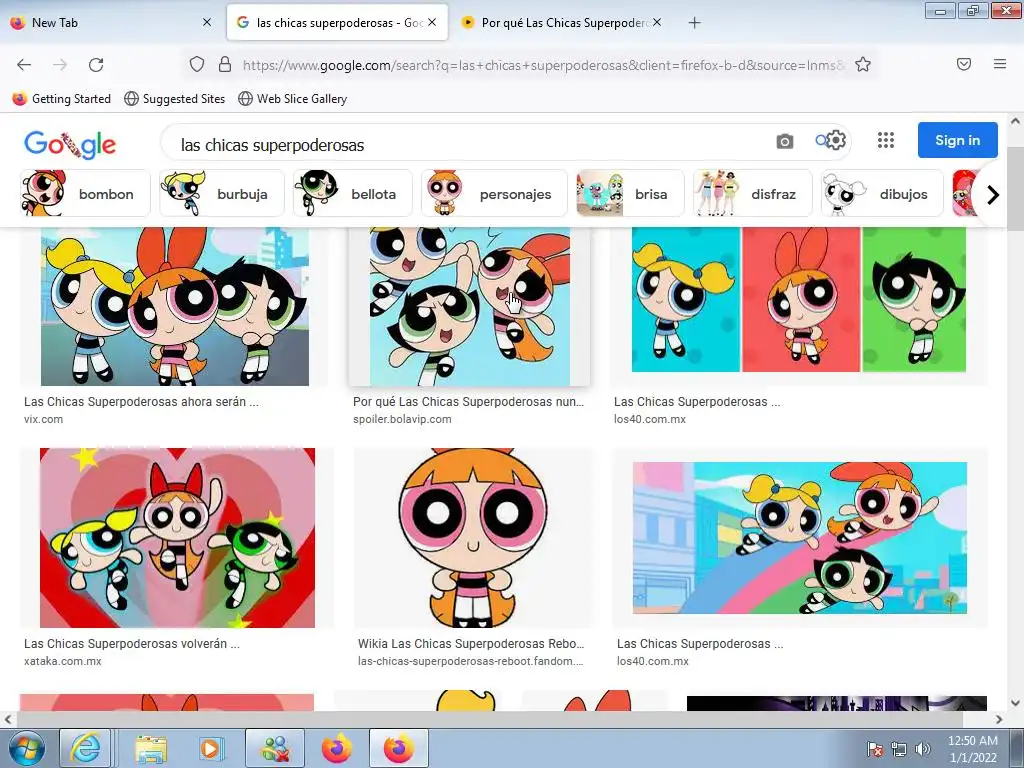Image resolution: width=1024 pixels, height=768 pixels.
Task: Open the Suggested Sites bookmark
Action: 174,99
